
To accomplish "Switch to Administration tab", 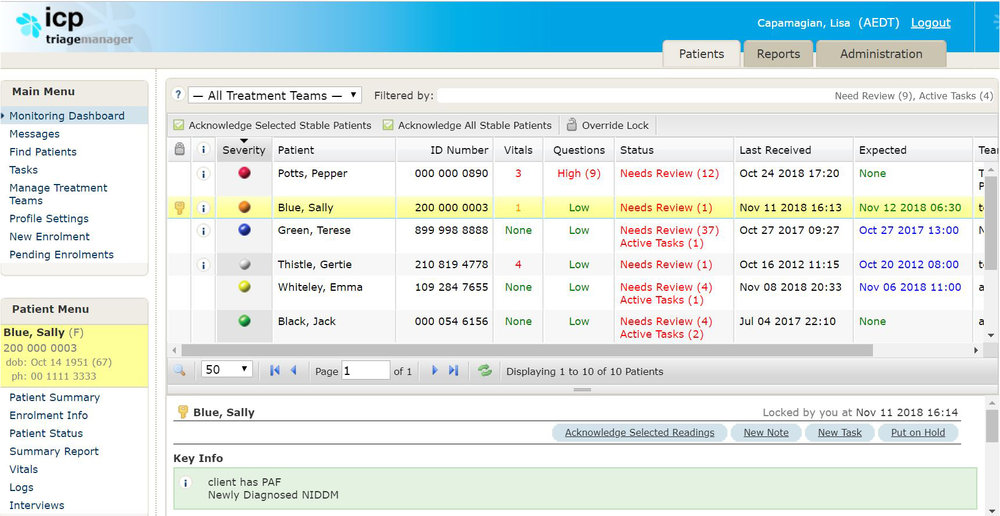I will 881,54.
